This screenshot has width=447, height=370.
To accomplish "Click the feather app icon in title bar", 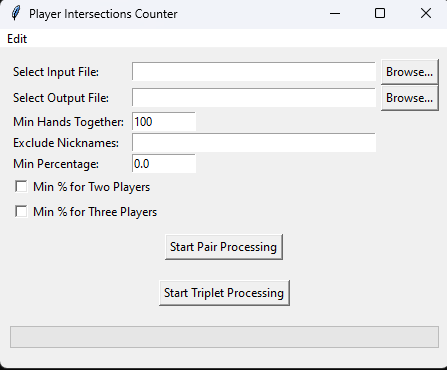I will pyautogui.click(x=15, y=14).
